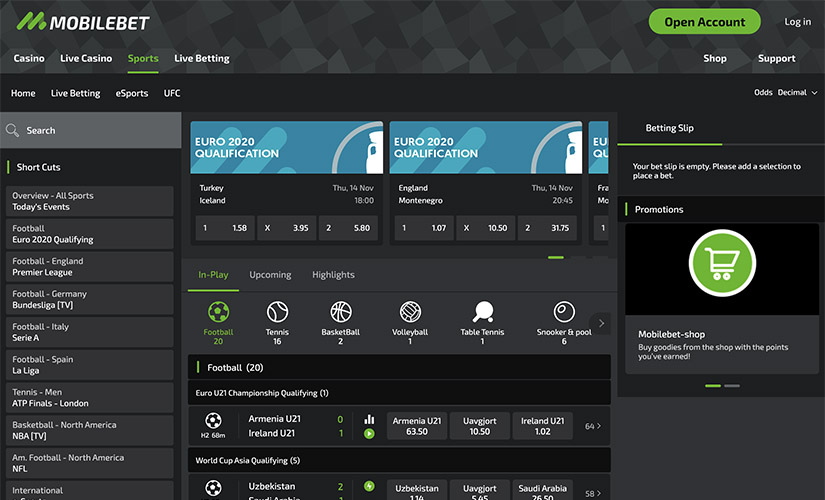The width and height of the screenshot is (825, 500).
Task: Click the Mobilebet logo
Action: 83,22
